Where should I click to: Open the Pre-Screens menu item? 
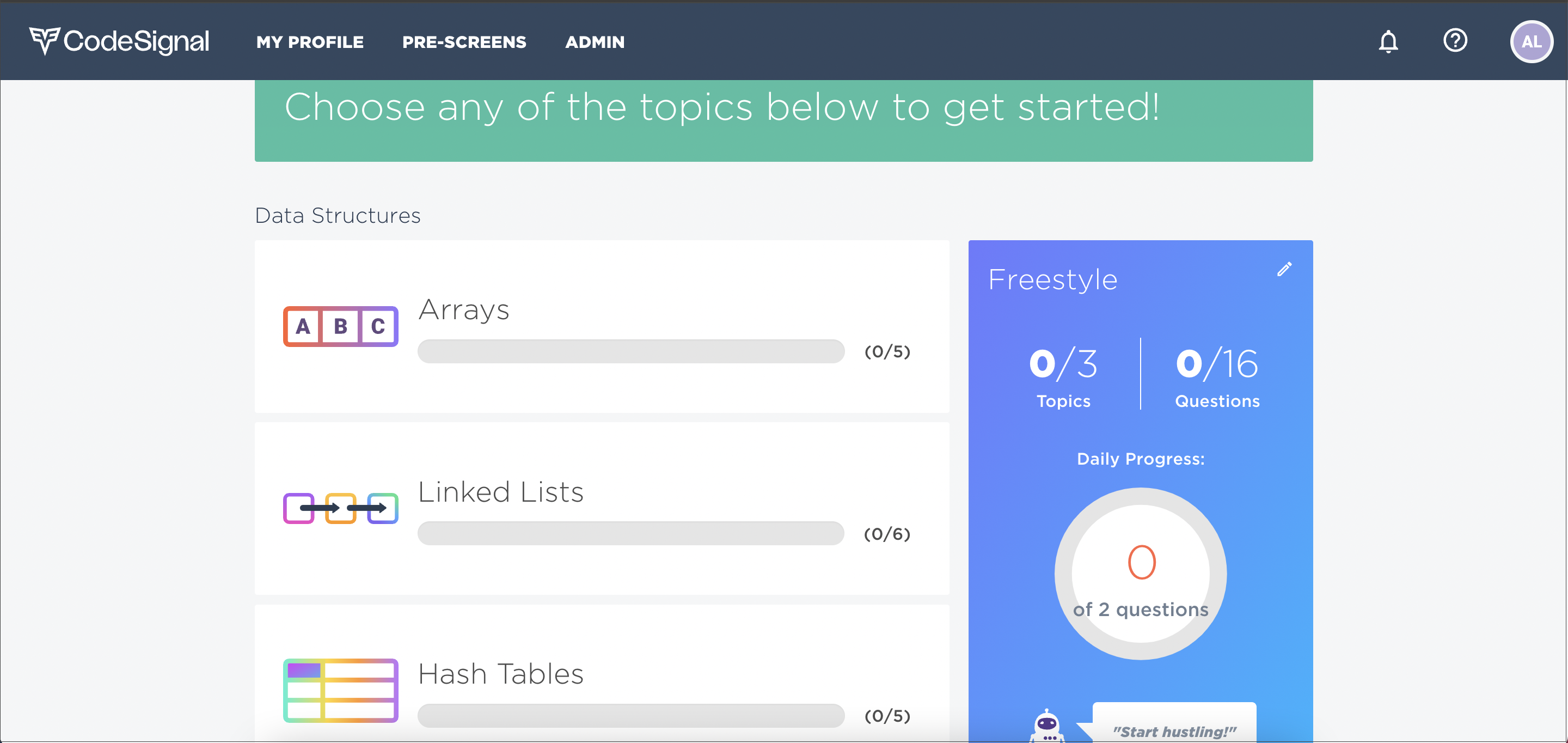[464, 42]
